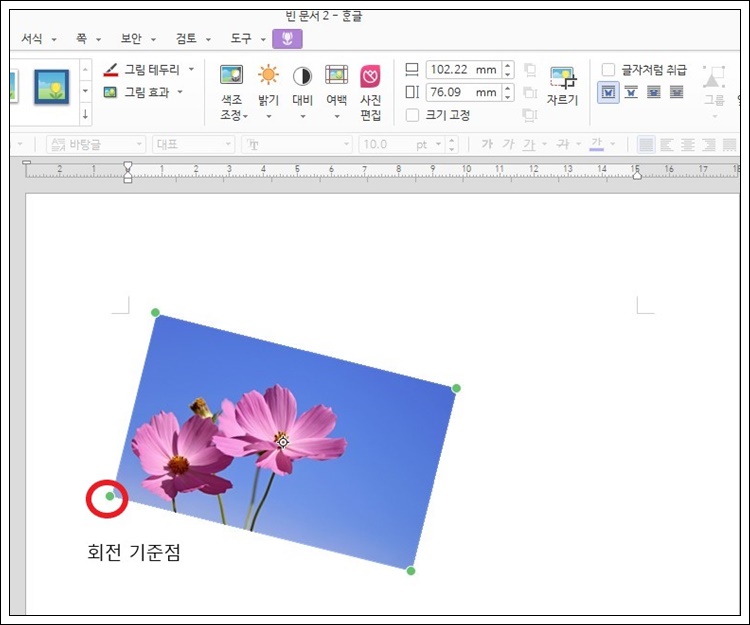Click the distribute alignment icon
The image size is (750, 625).
tap(729, 144)
